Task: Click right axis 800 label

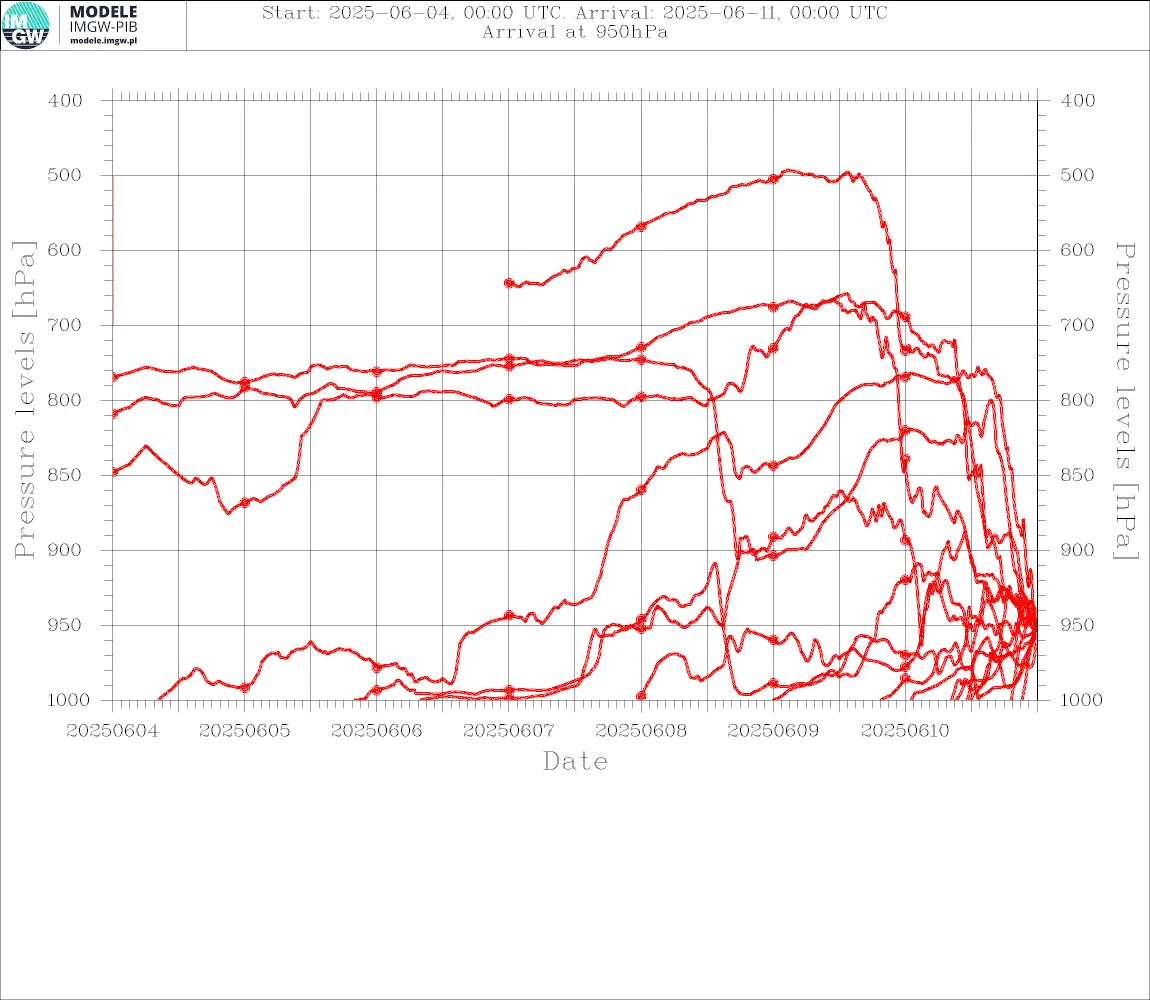Action: pos(1077,401)
